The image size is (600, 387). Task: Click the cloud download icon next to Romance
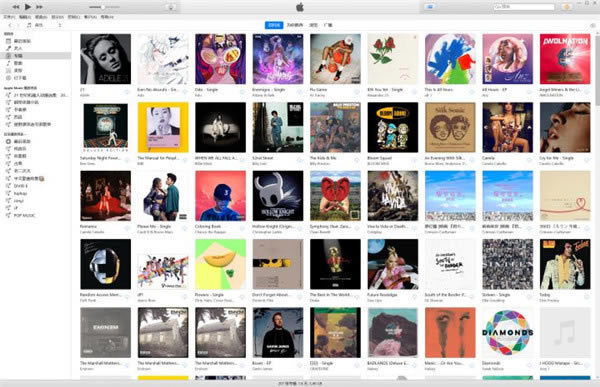point(127,229)
